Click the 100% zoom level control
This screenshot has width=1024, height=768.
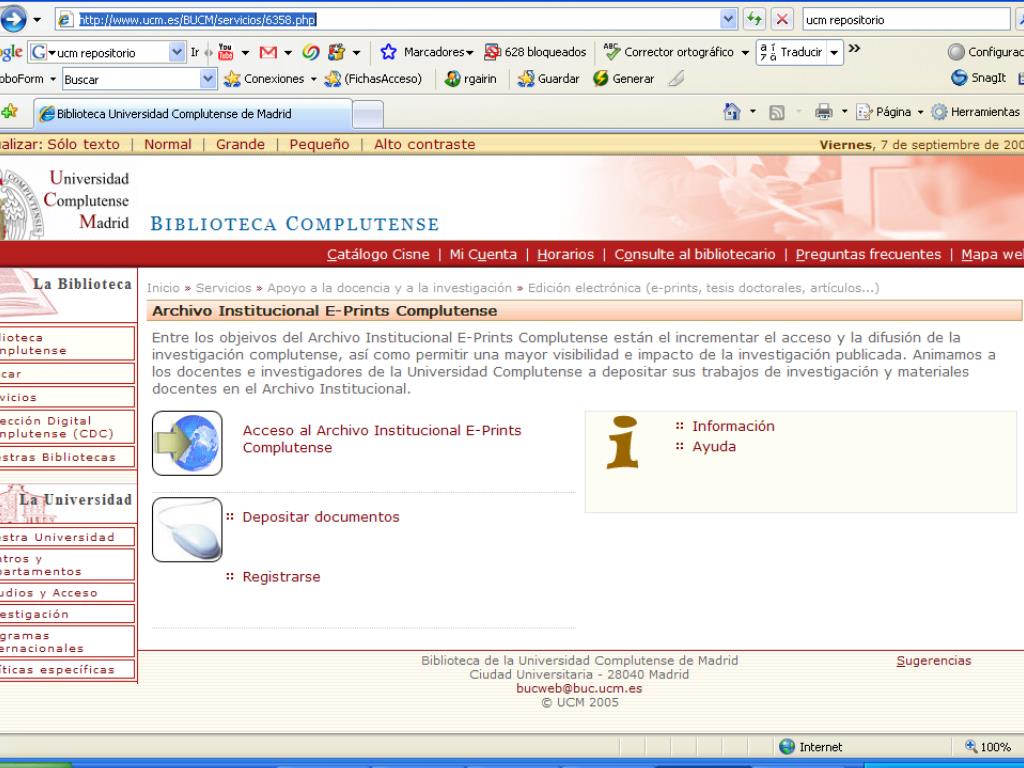coord(988,746)
